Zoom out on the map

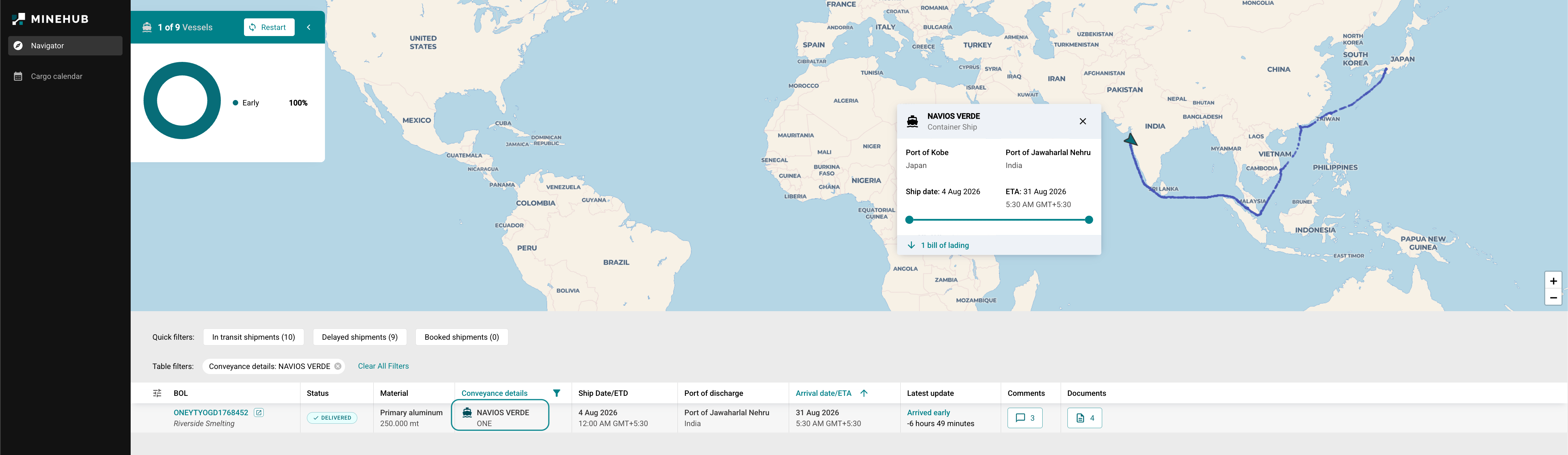point(1553,298)
